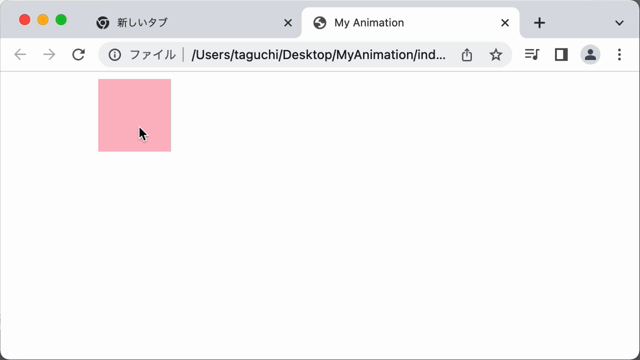Open the share icon in address bar

[467, 54]
